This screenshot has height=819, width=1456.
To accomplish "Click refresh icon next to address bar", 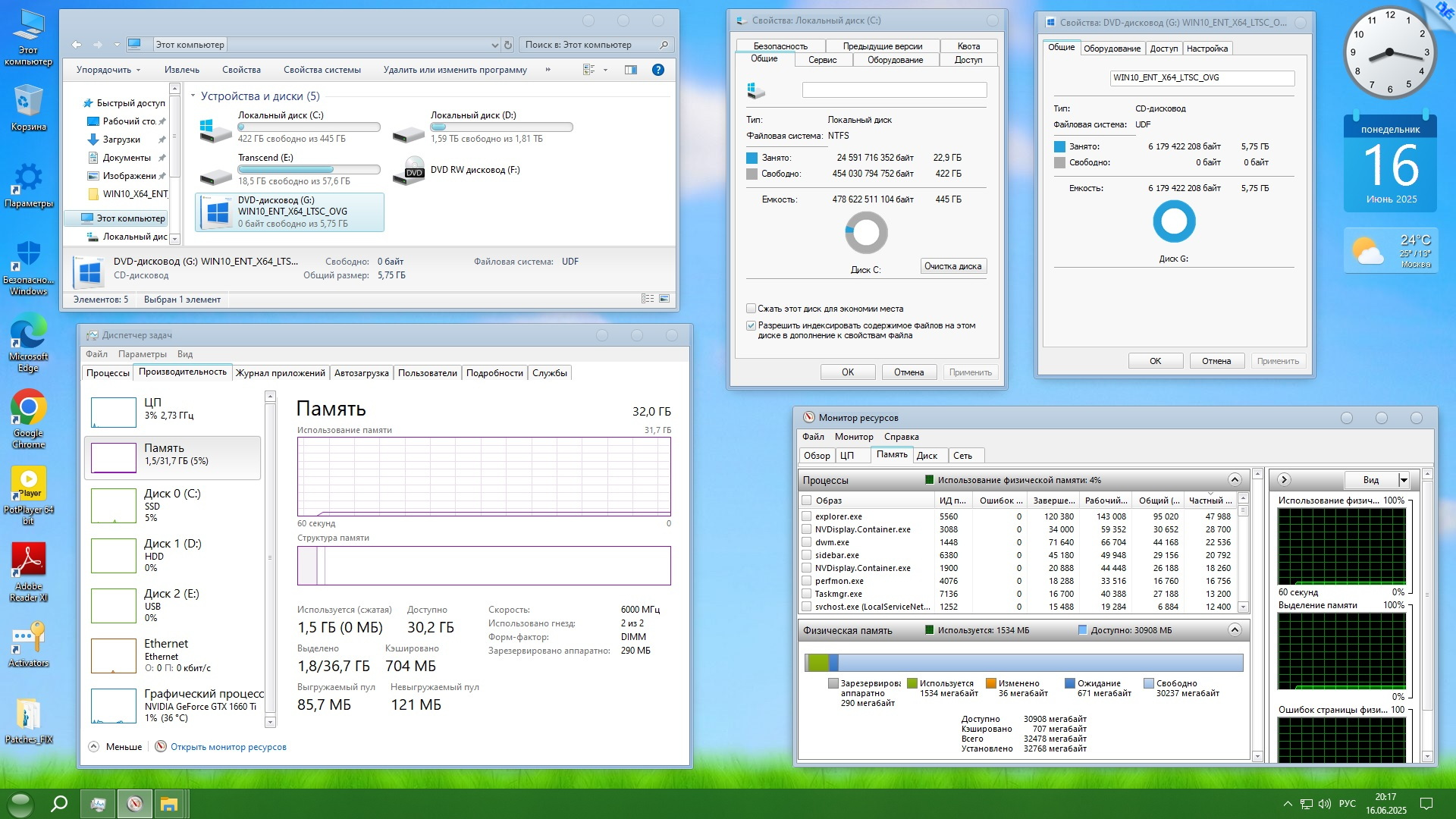I will (508, 45).
